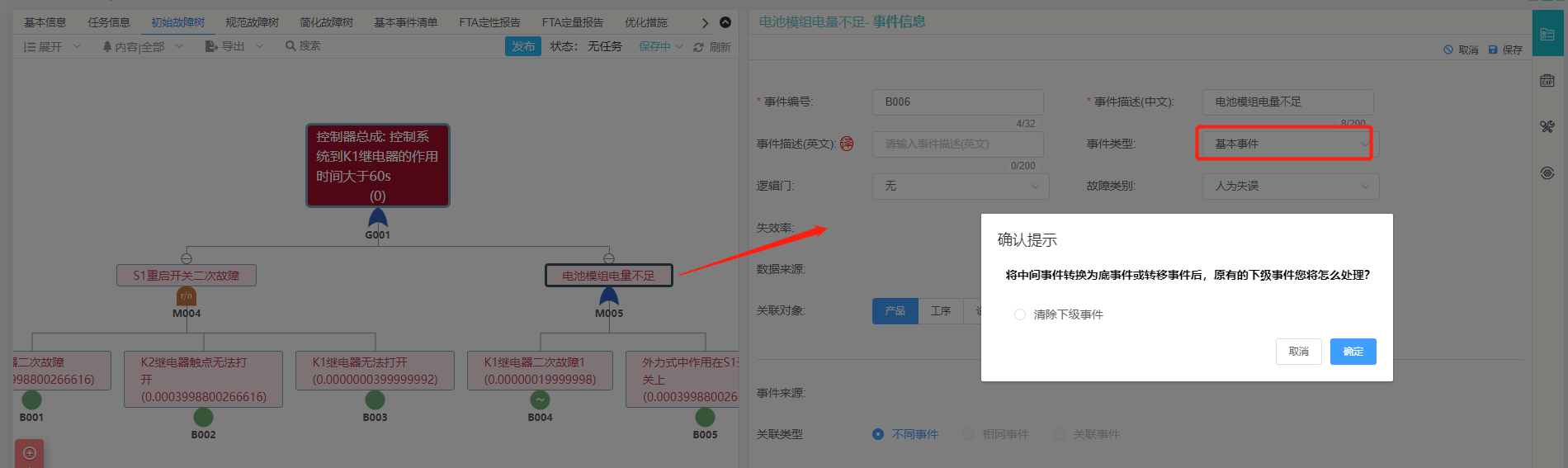Collapse the top panel with round arrow icon
1568x468 pixels.
tap(725, 22)
